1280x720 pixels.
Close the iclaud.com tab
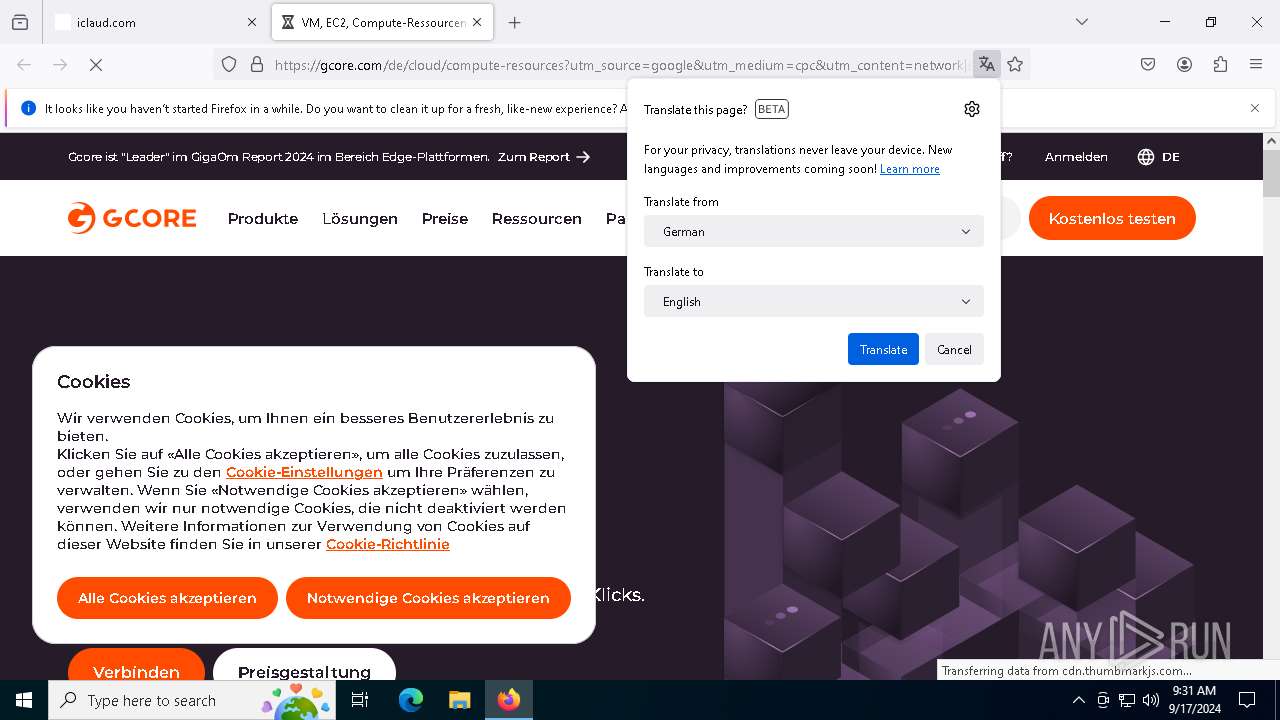[x=251, y=22]
